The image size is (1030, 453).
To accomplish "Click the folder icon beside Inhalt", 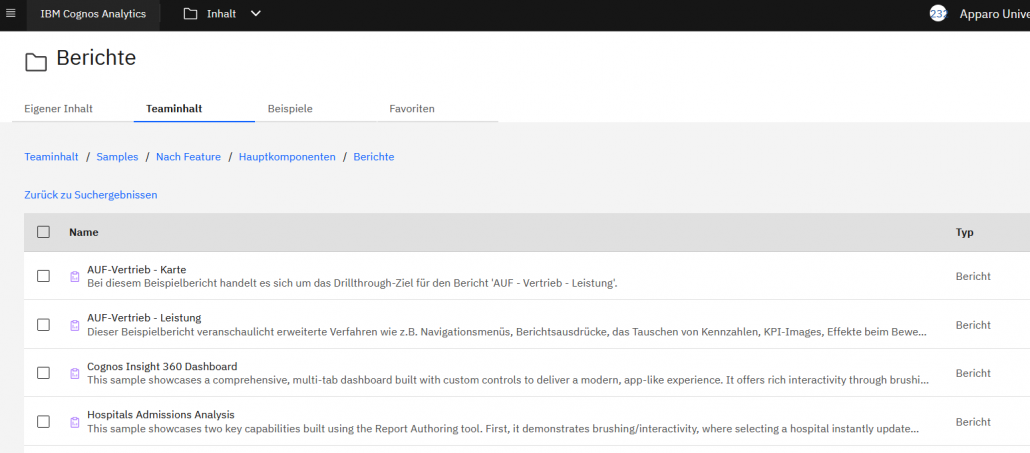I will [191, 14].
